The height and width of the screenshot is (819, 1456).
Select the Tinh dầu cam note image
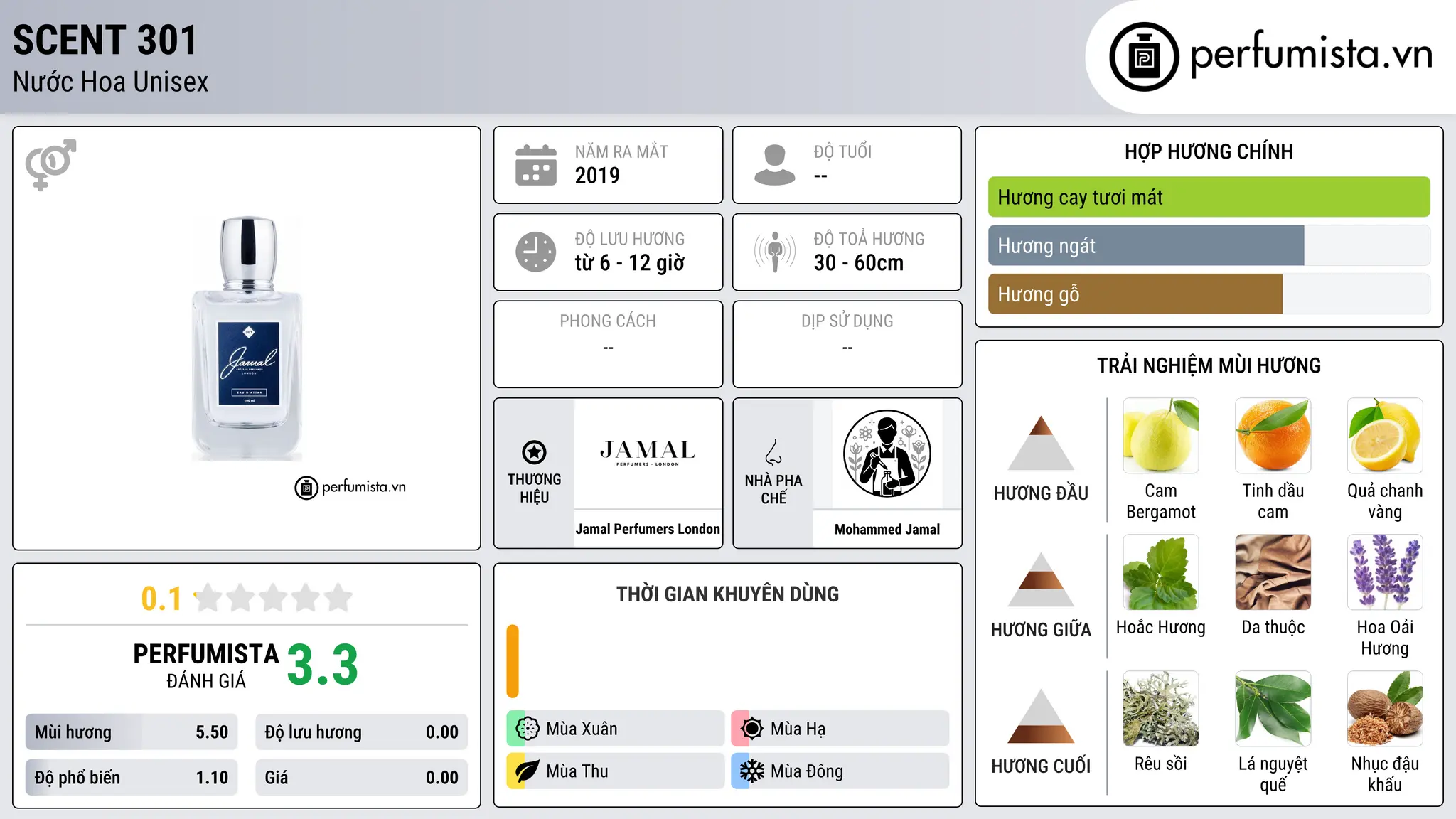pos(1273,436)
